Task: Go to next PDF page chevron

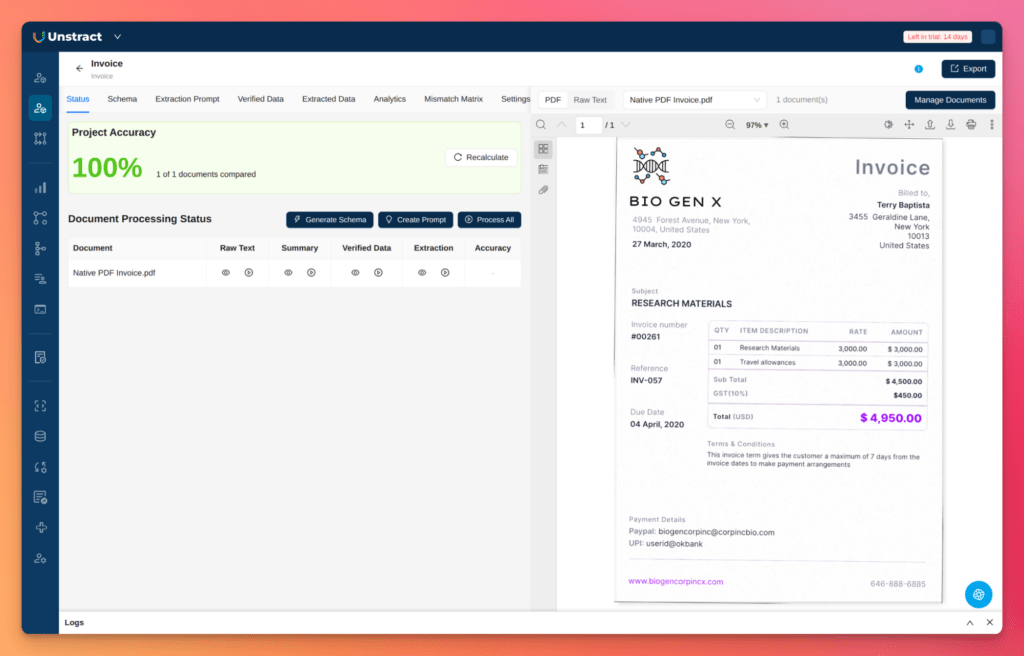Action: pos(626,125)
